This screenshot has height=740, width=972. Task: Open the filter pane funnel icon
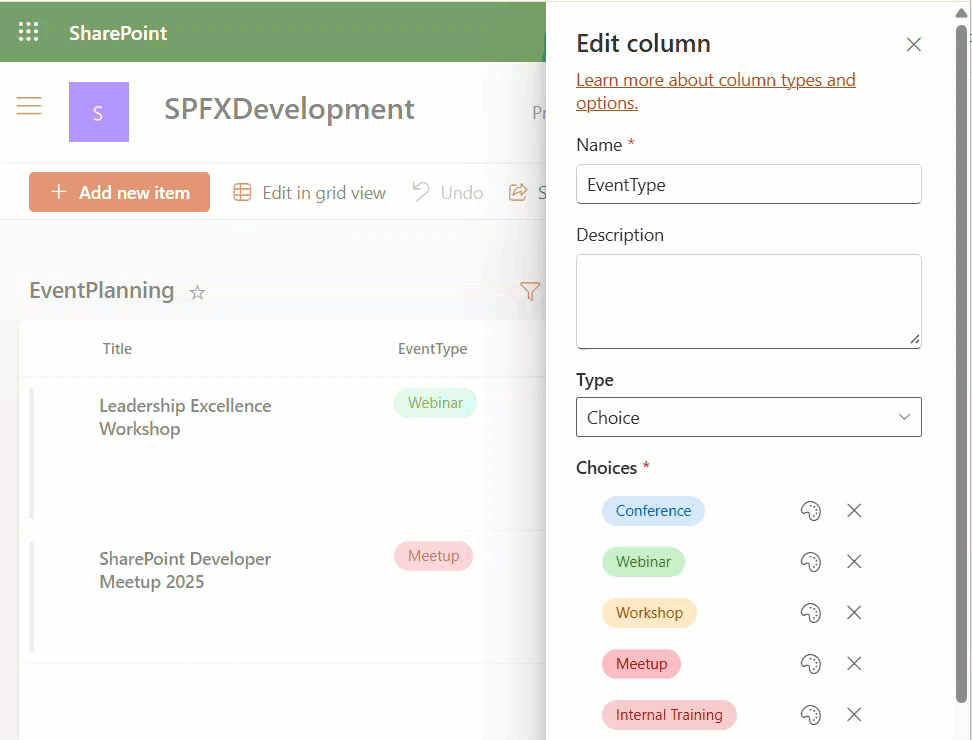(530, 291)
